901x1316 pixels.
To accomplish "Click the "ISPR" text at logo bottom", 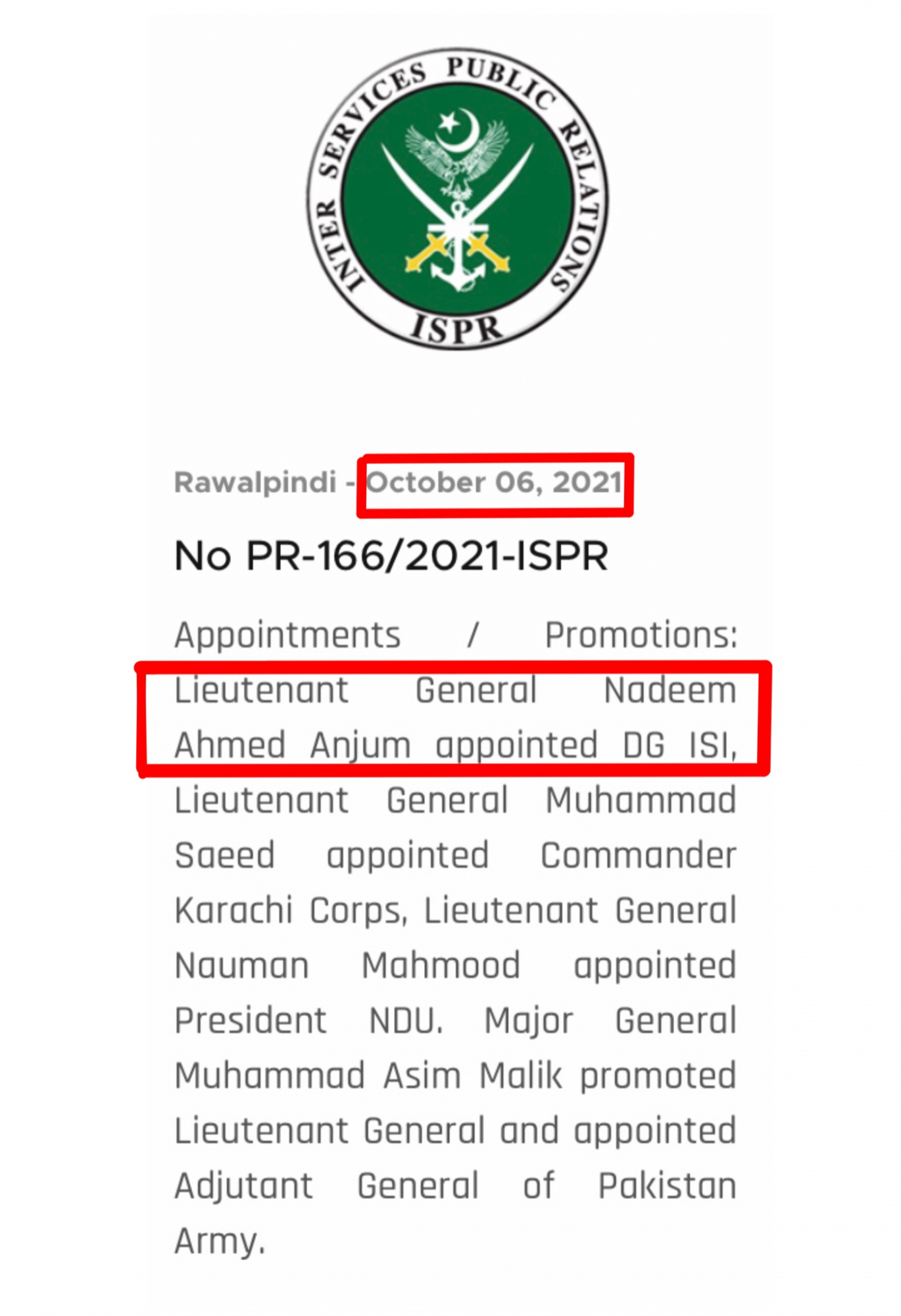I will tap(457, 328).
